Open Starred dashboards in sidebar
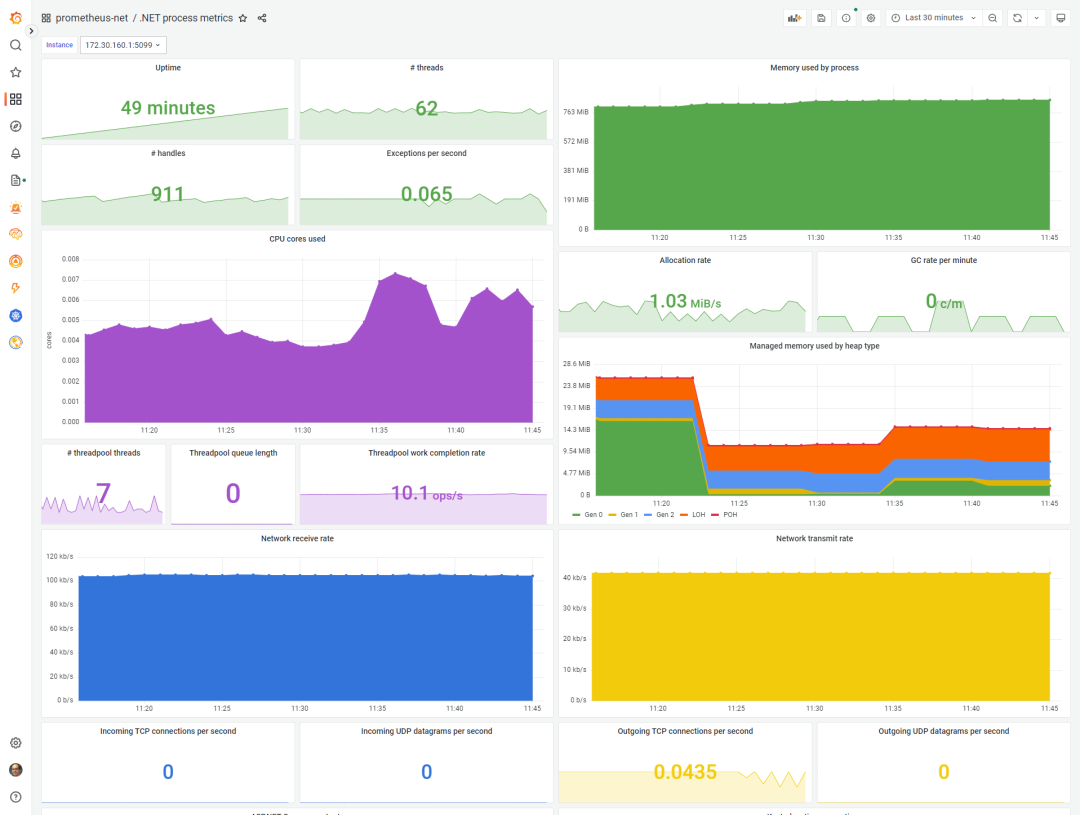Screen dimensions: 1080x815 [x=15, y=72]
